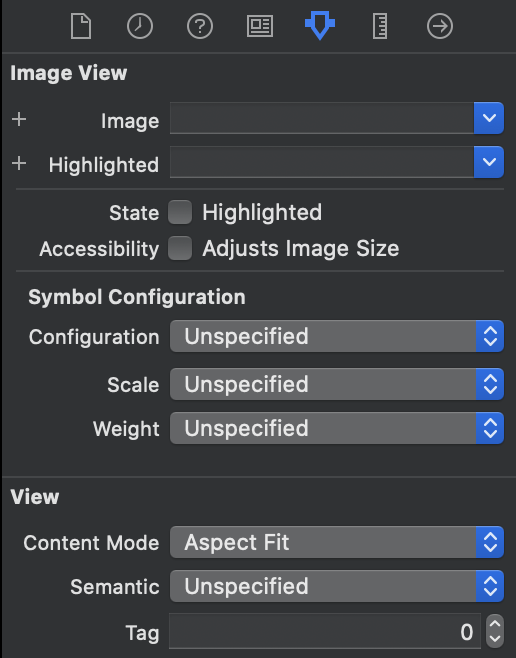
Task: Show the Connections inspector arrow icon
Action: click(440, 26)
